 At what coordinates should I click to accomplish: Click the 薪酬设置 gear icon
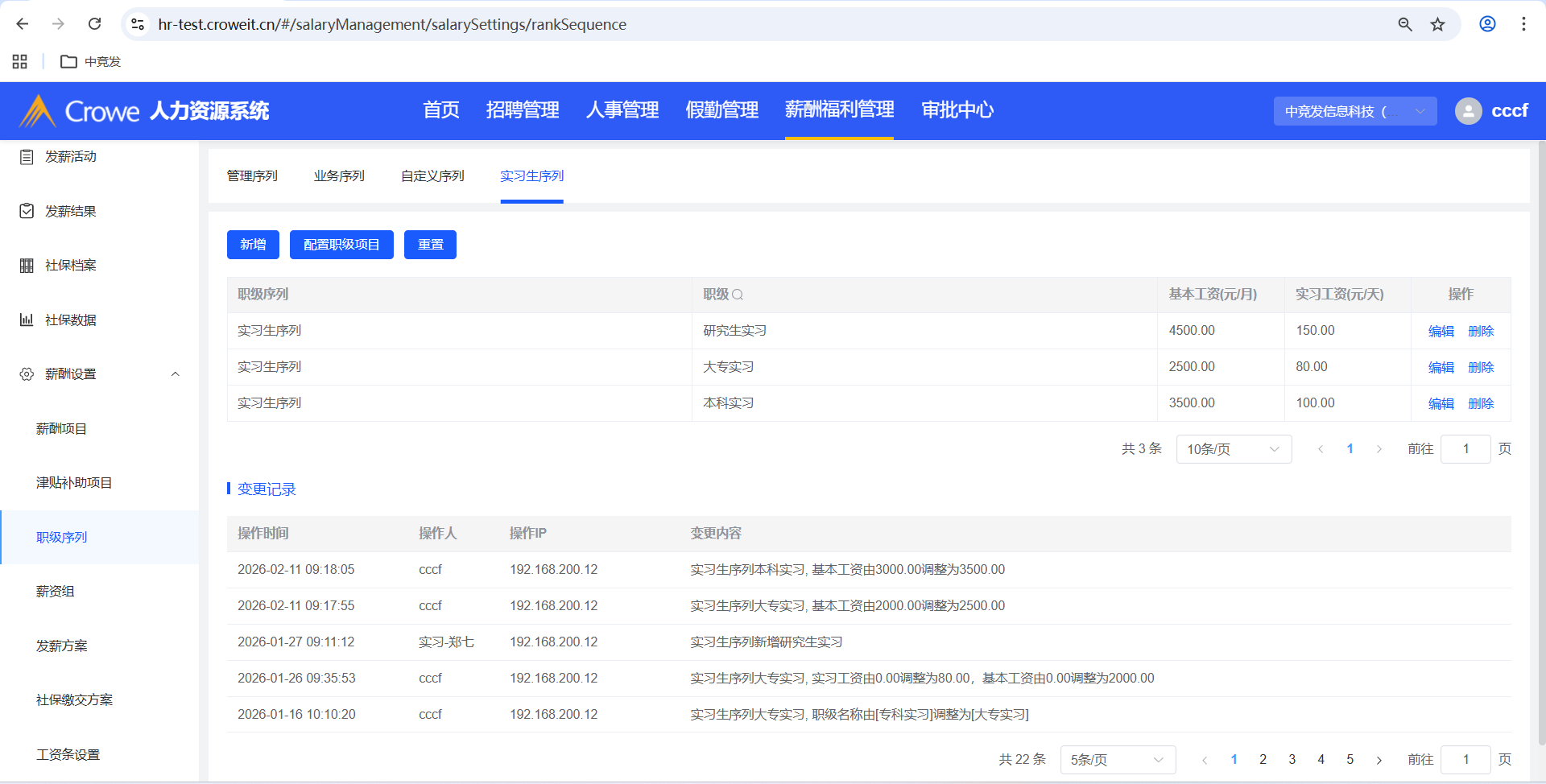(x=27, y=374)
